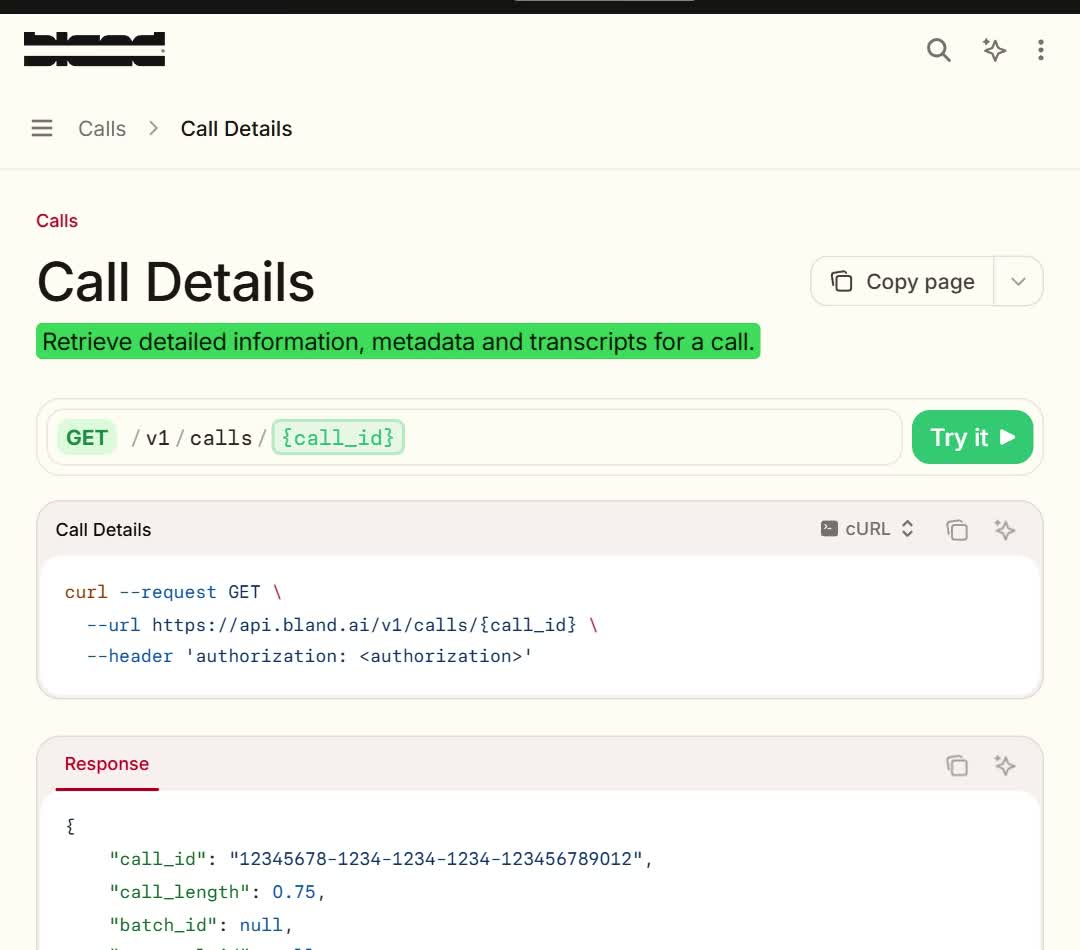Open the AI assistant sparkle icon in header

point(994,50)
